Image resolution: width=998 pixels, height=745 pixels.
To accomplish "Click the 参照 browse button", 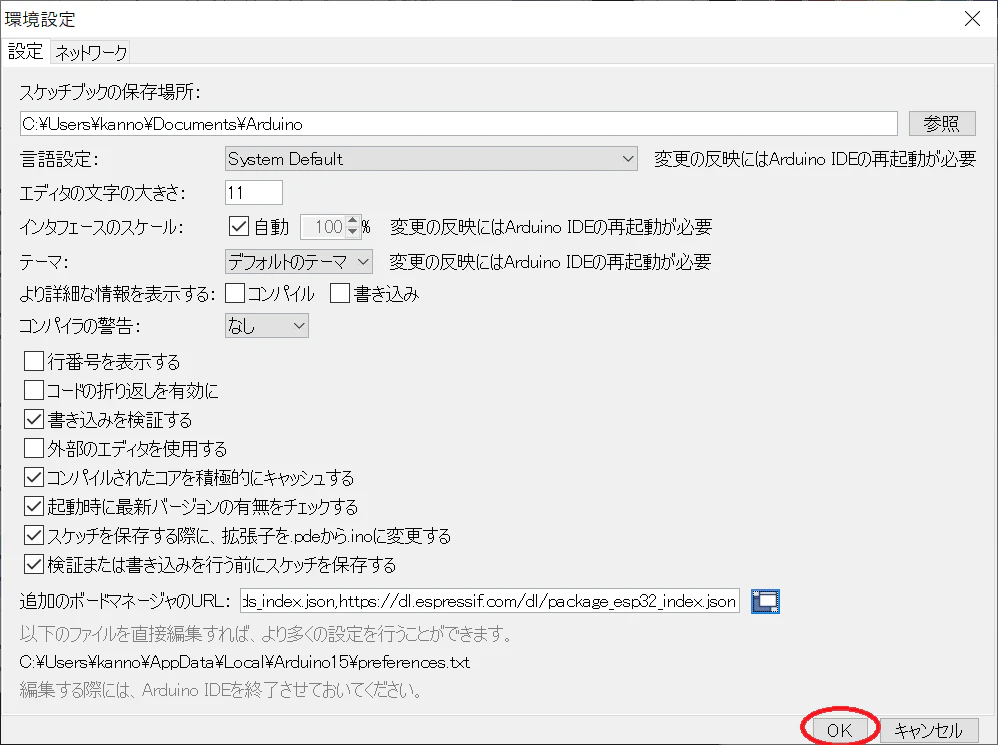I will pos(941,123).
